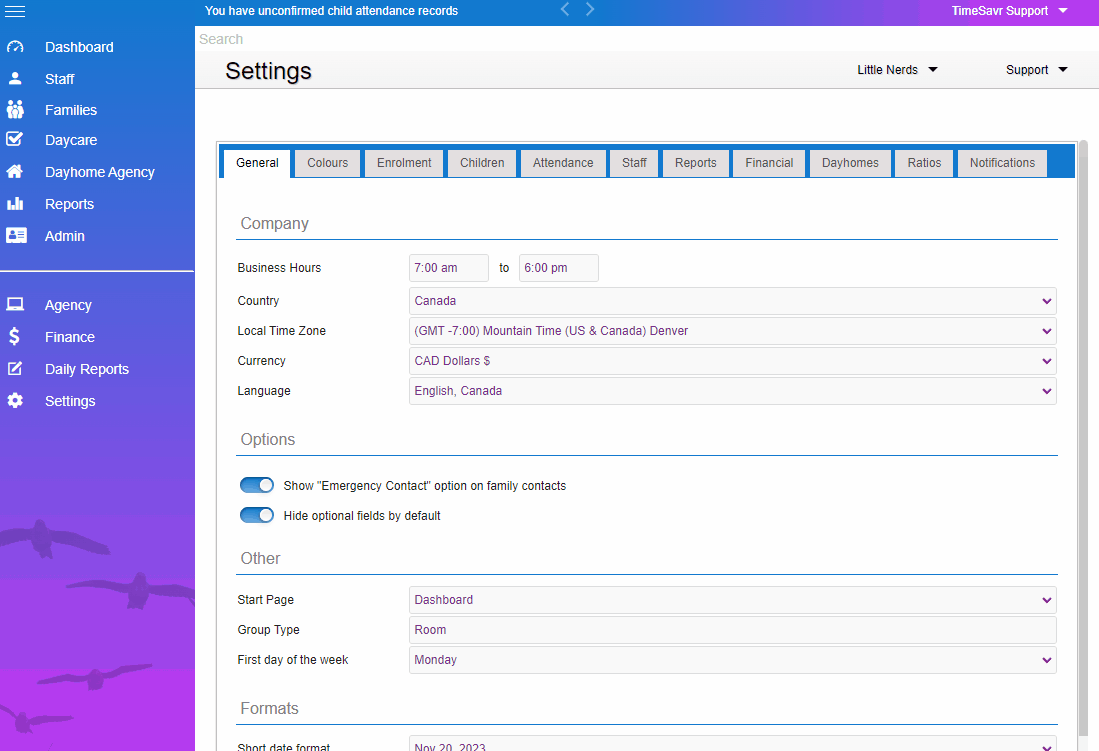1099x751 pixels.
Task: Expand the TimeSavr Support account menu
Action: [x=1009, y=11]
